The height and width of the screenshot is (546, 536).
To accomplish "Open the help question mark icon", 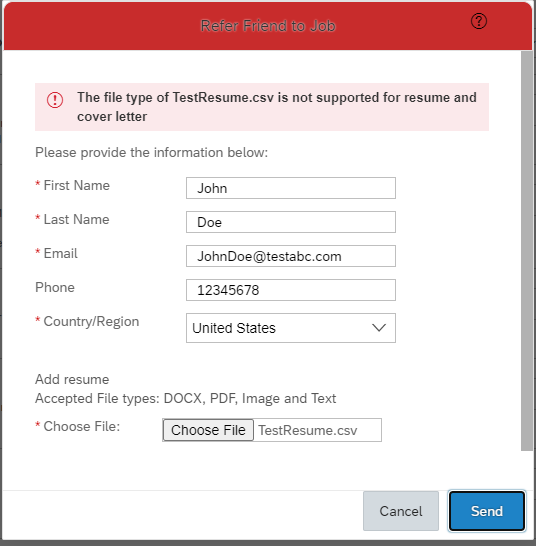I will pos(479,21).
